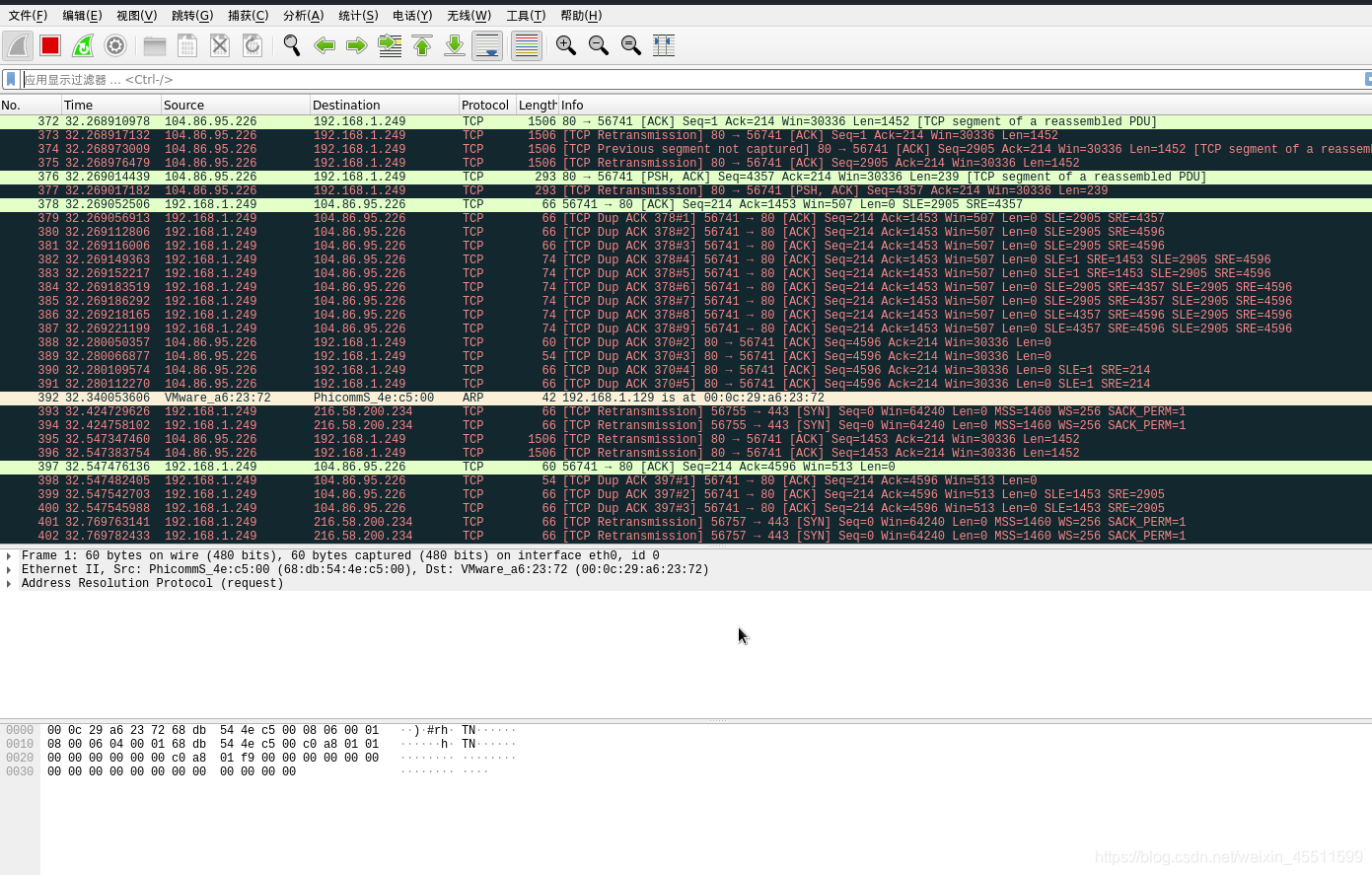Expand the Frame 1 details row
The image size is (1372, 875).
(x=9, y=555)
